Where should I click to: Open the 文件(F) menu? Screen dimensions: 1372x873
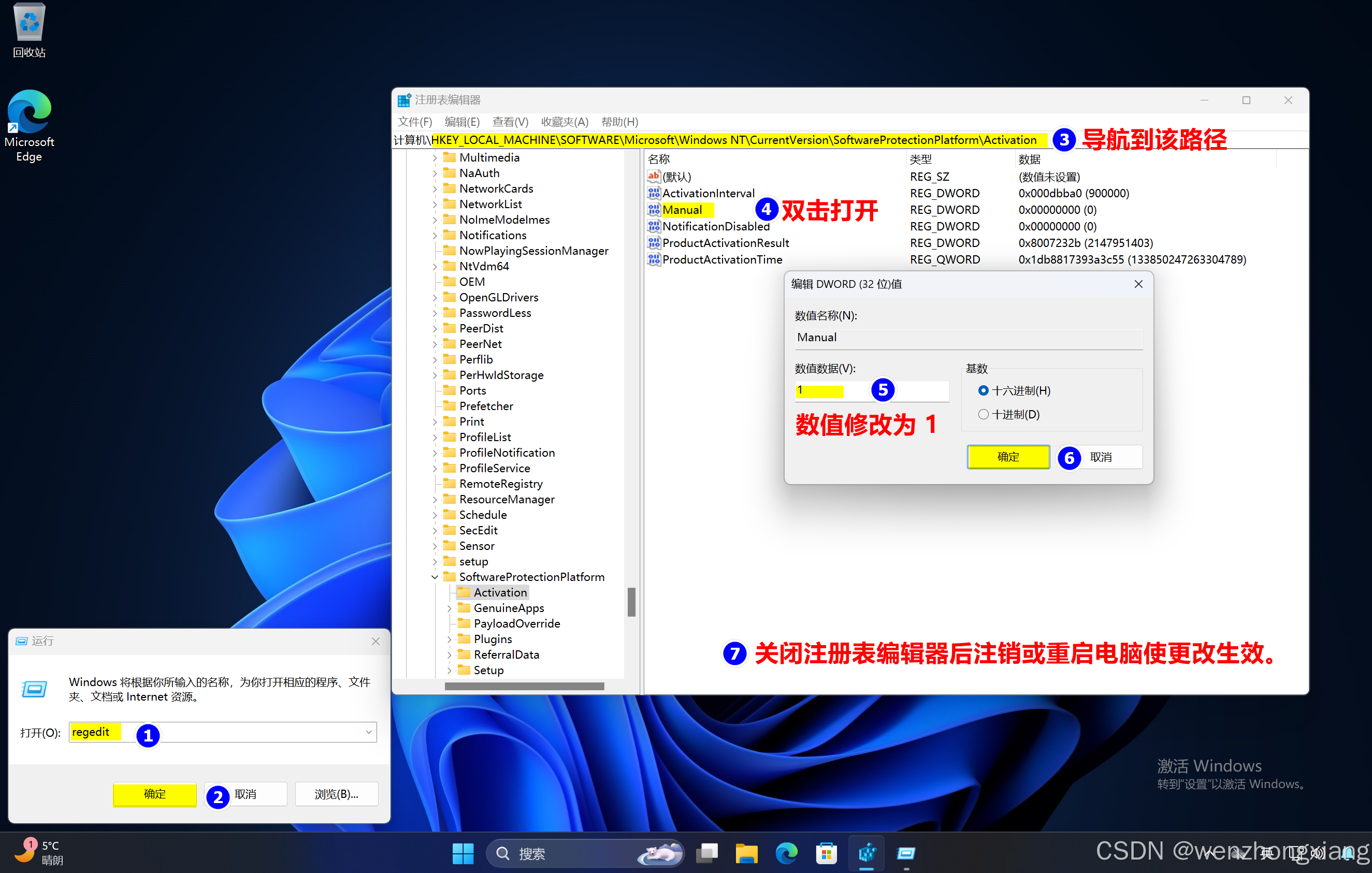tap(414, 122)
